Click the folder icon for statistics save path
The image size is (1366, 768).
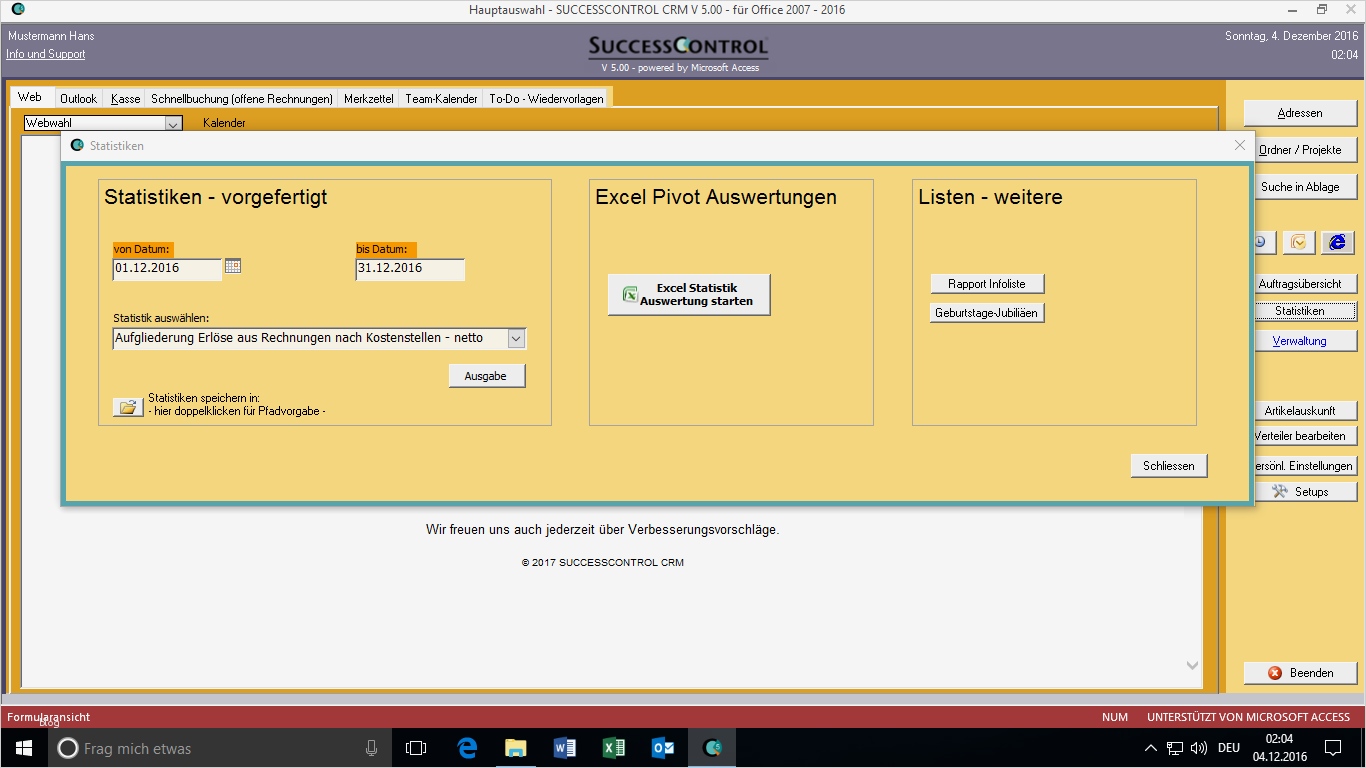[128, 407]
